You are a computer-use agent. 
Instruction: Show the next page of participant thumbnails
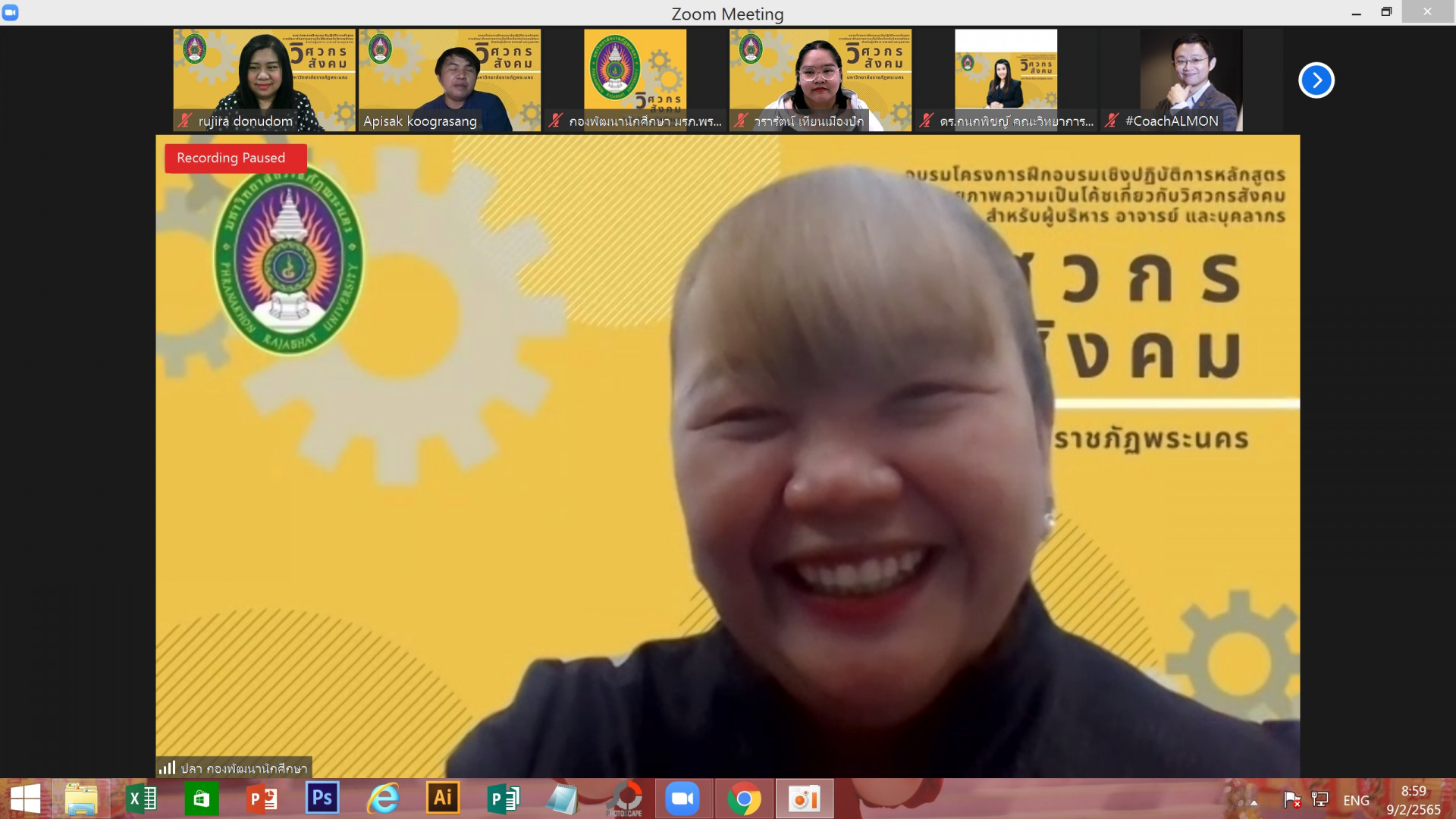1316,80
